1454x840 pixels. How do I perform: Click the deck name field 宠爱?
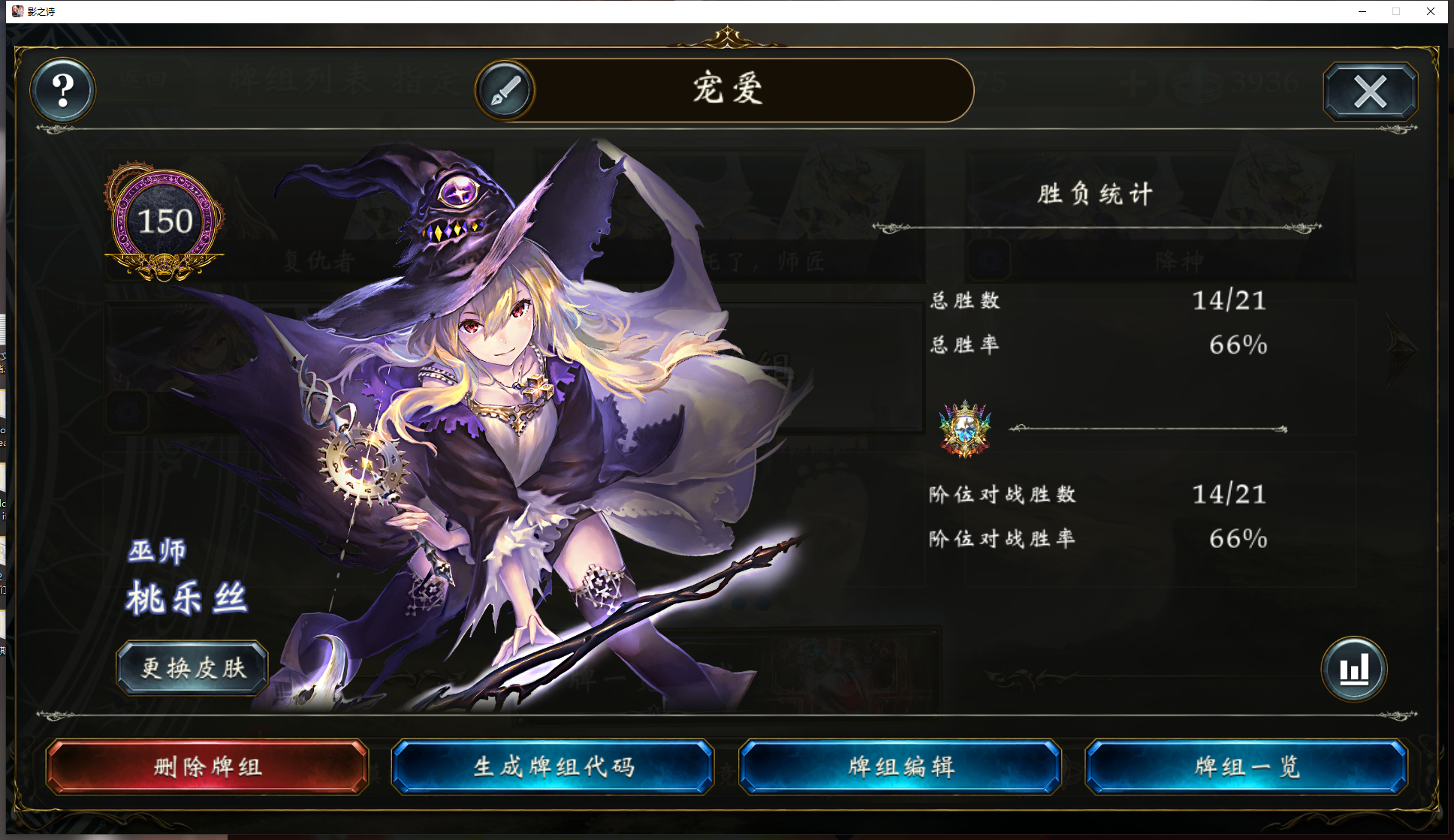pyautogui.click(x=726, y=90)
